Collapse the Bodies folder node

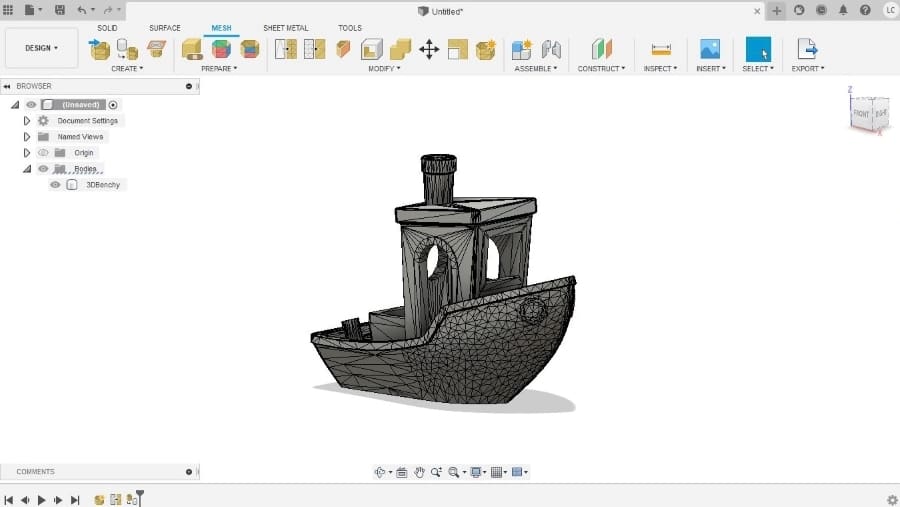pyautogui.click(x=27, y=169)
